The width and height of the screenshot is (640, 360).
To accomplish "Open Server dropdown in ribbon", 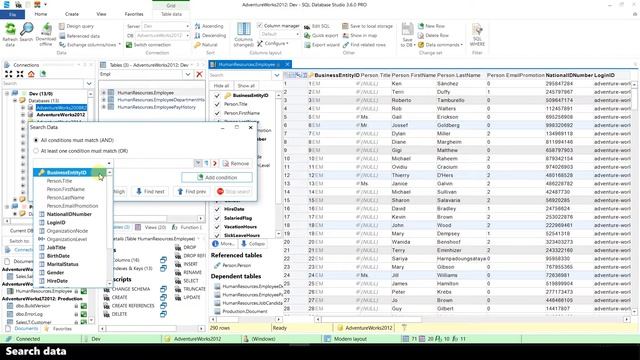I will tap(187, 26).
